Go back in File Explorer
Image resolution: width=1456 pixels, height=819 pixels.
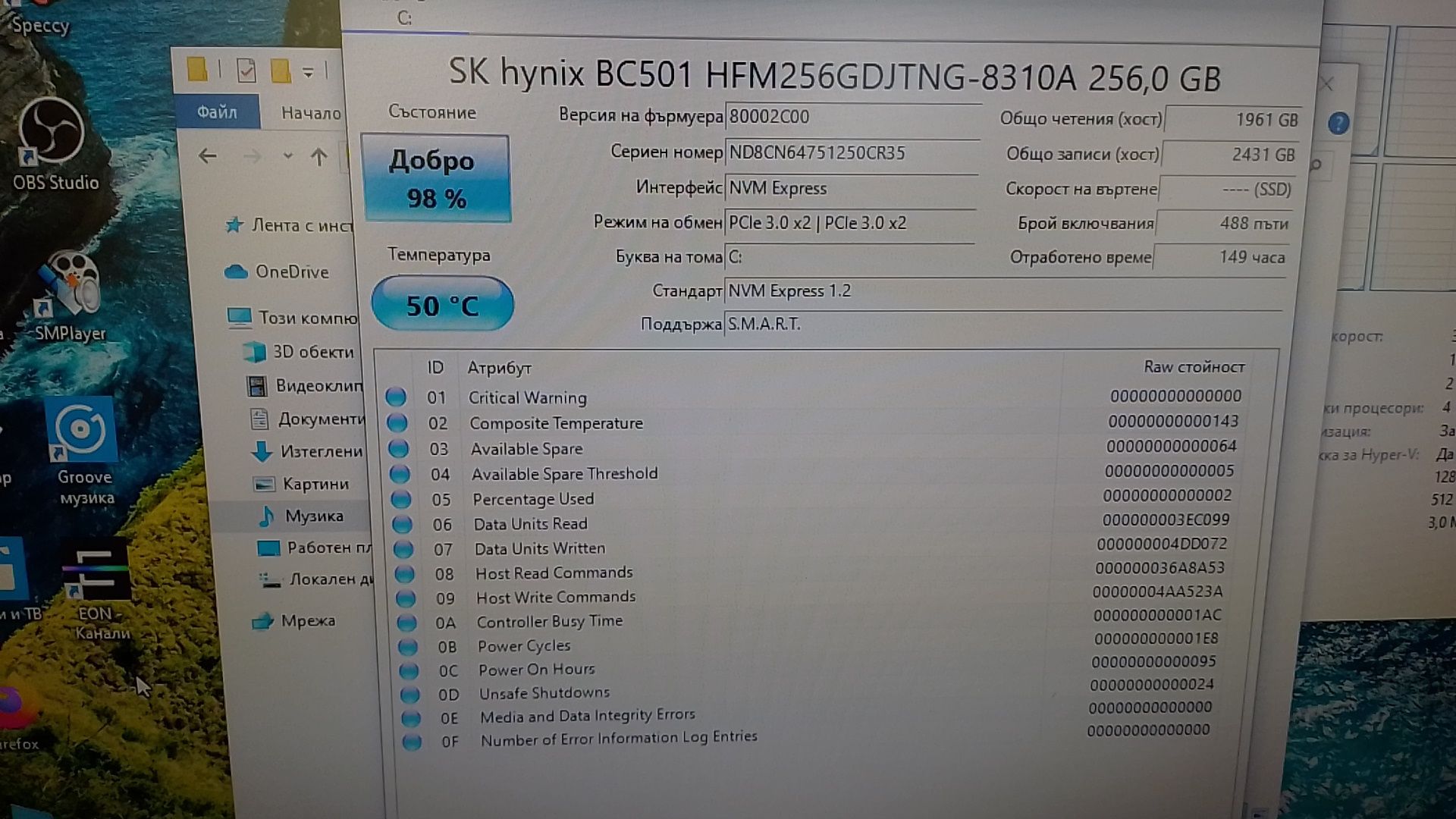(x=207, y=156)
